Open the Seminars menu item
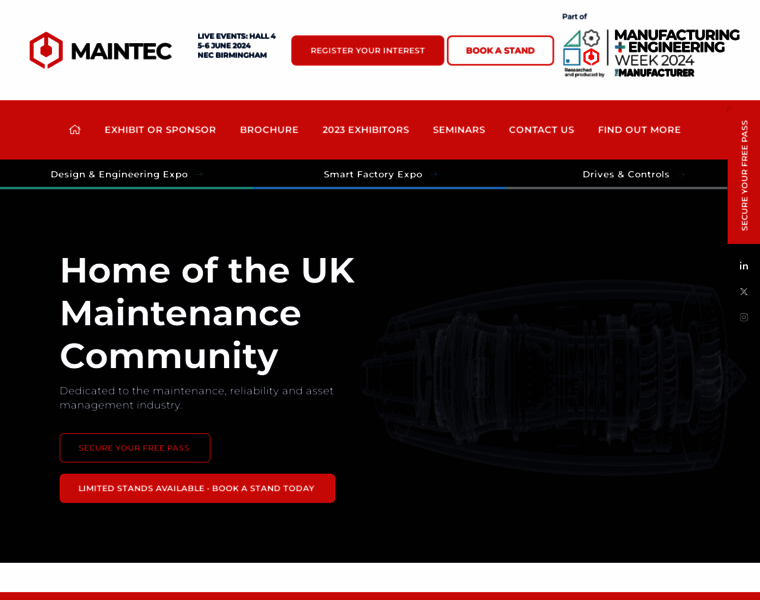The image size is (760, 600). point(459,130)
